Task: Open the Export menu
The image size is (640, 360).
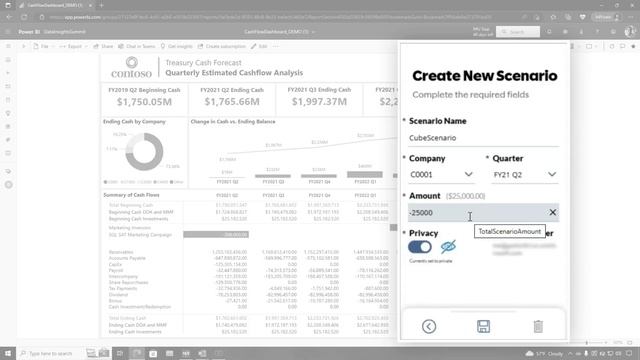Action: click(73, 47)
